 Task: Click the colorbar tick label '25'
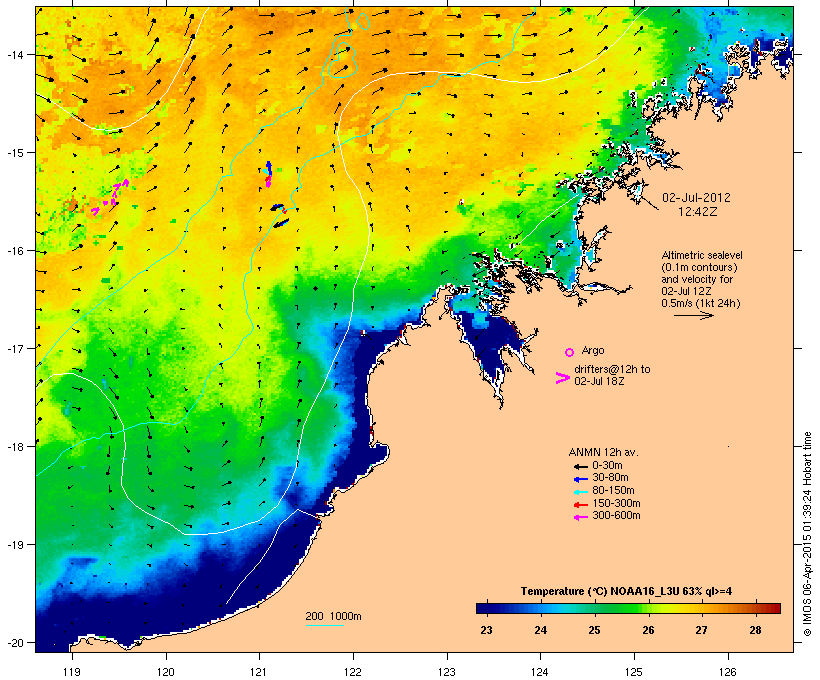click(594, 630)
